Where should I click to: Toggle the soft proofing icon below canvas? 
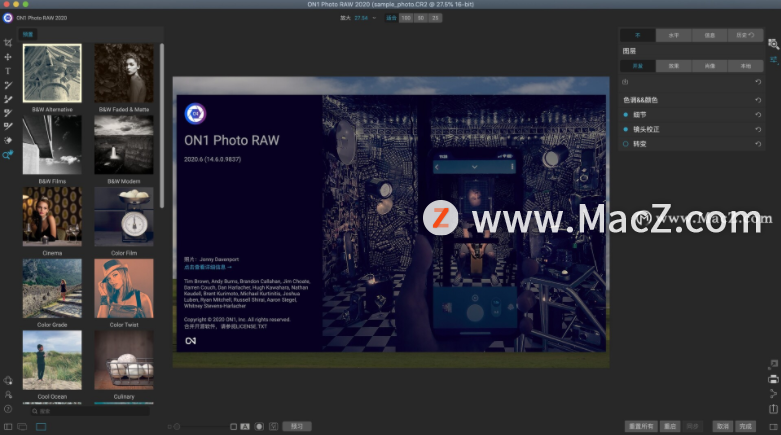pyautogui.click(x=273, y=427)
